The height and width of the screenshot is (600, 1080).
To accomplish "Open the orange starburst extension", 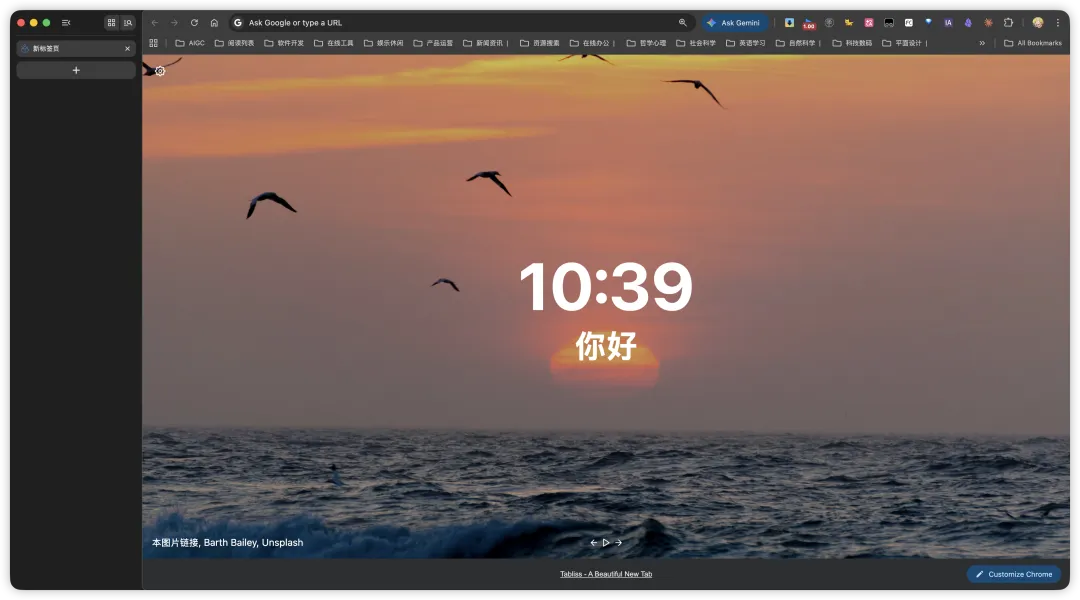I will 988,23.
